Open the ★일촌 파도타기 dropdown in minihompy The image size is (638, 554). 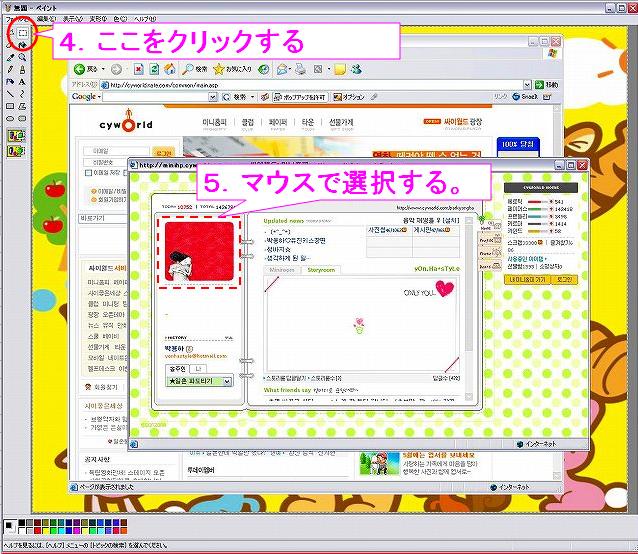227,381
